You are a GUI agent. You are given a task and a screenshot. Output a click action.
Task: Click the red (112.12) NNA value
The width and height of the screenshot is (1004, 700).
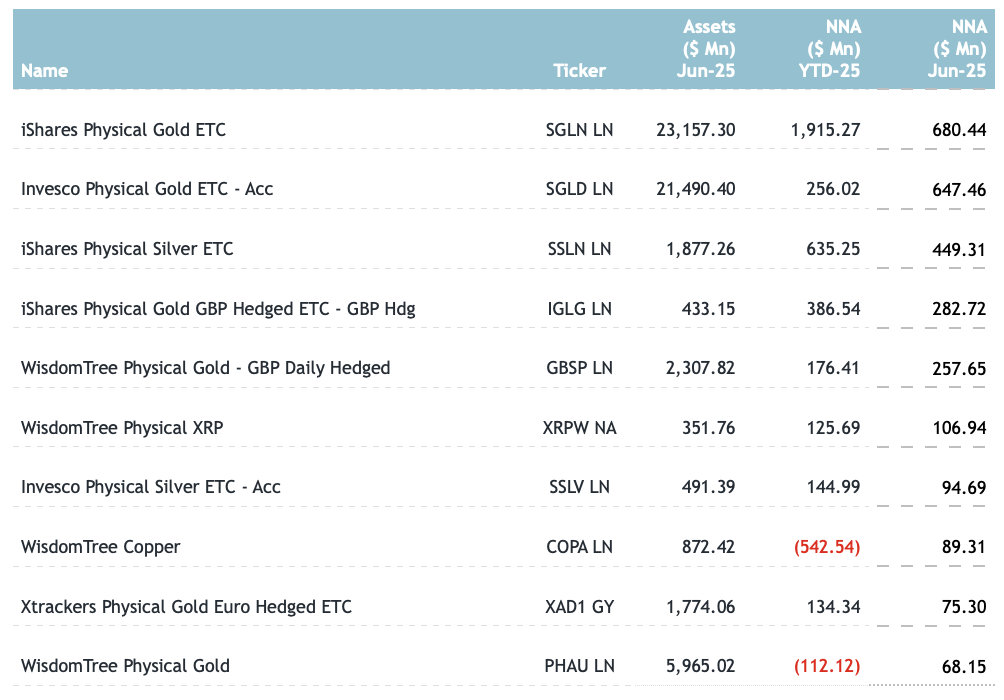pos(827,666)
